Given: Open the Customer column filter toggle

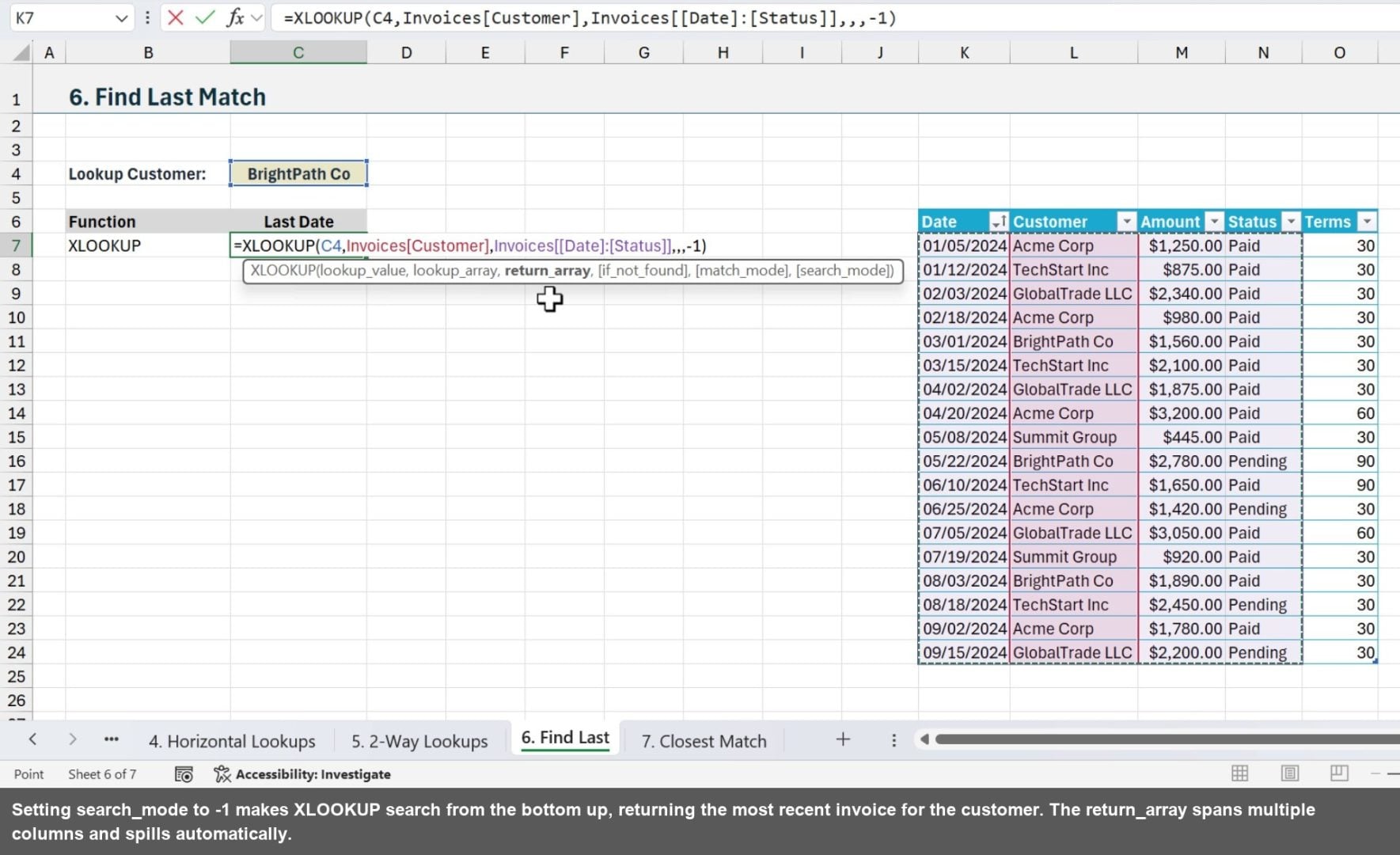Looking at the screenshot, I should pos(1129,221).
